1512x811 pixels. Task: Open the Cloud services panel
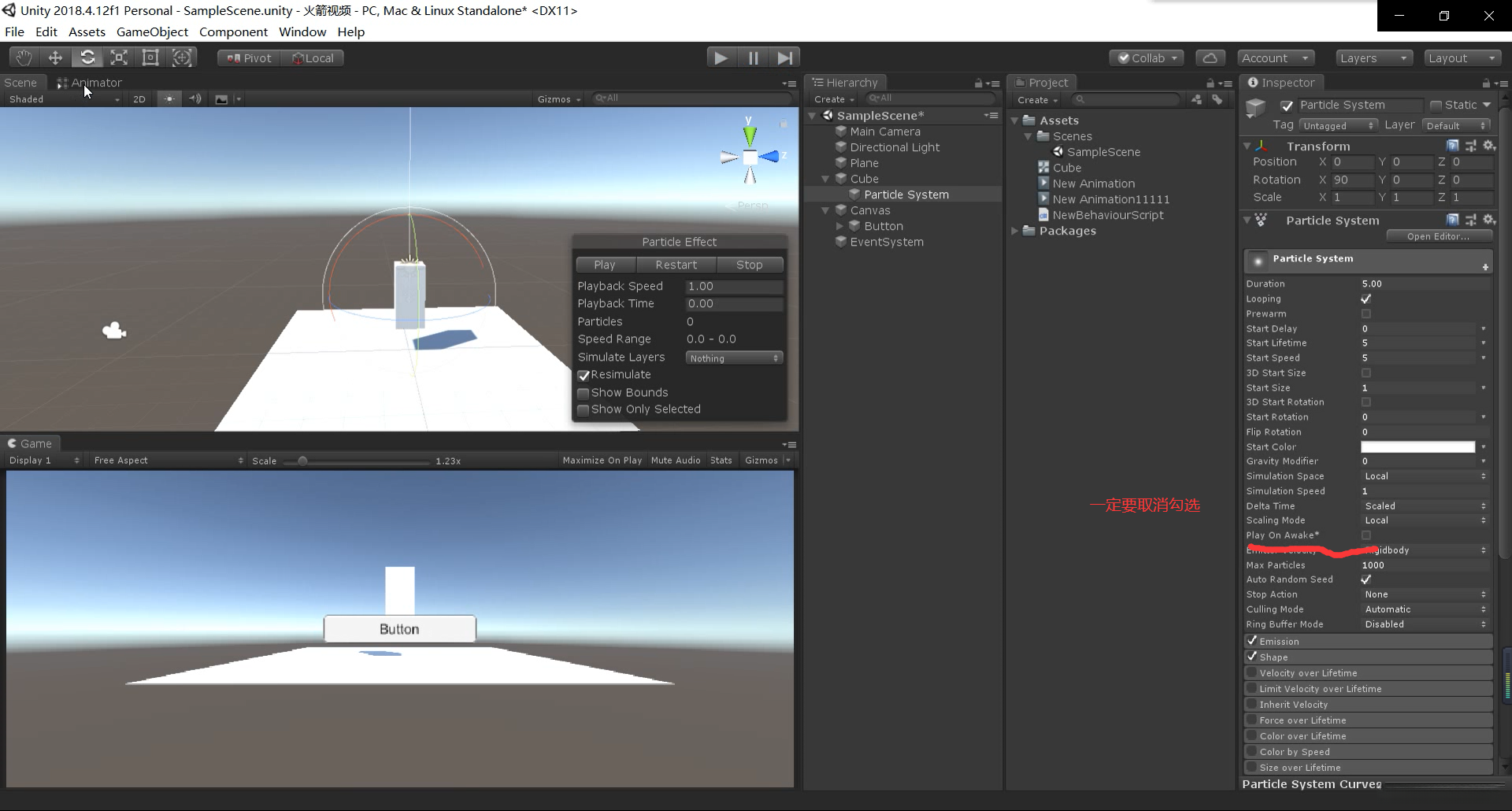(1210, 58)
